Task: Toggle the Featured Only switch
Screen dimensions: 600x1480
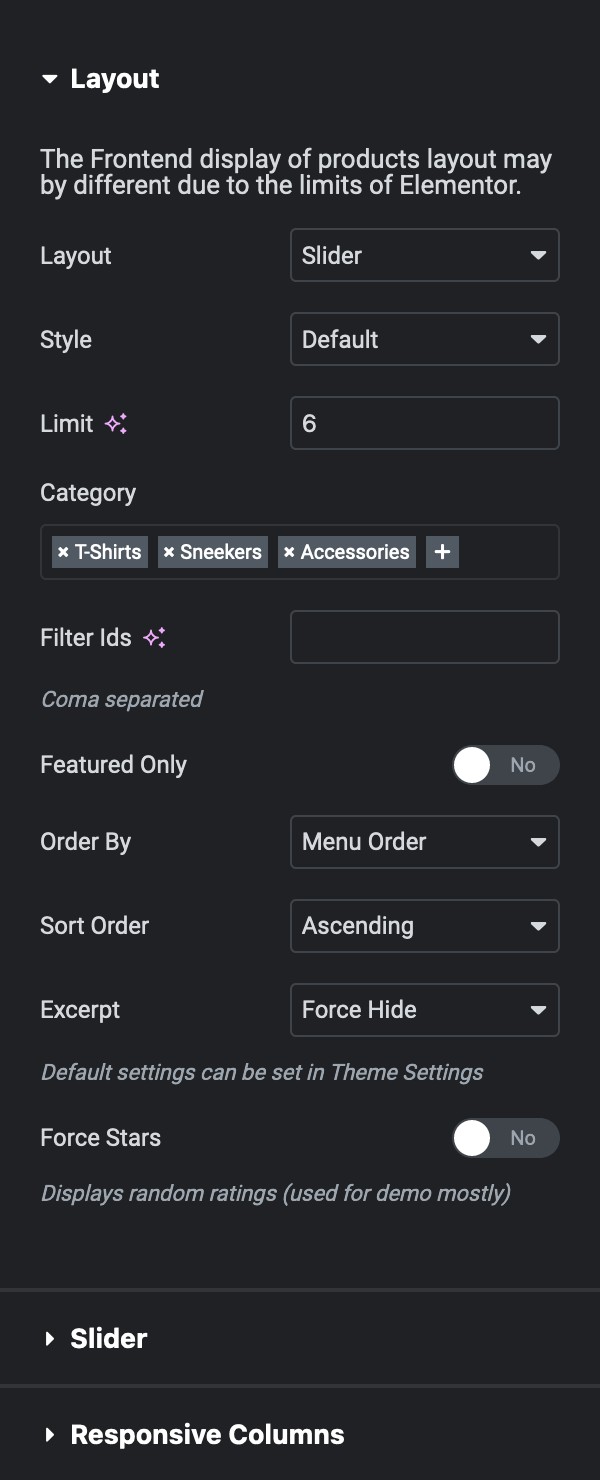Action: point(505,765)
